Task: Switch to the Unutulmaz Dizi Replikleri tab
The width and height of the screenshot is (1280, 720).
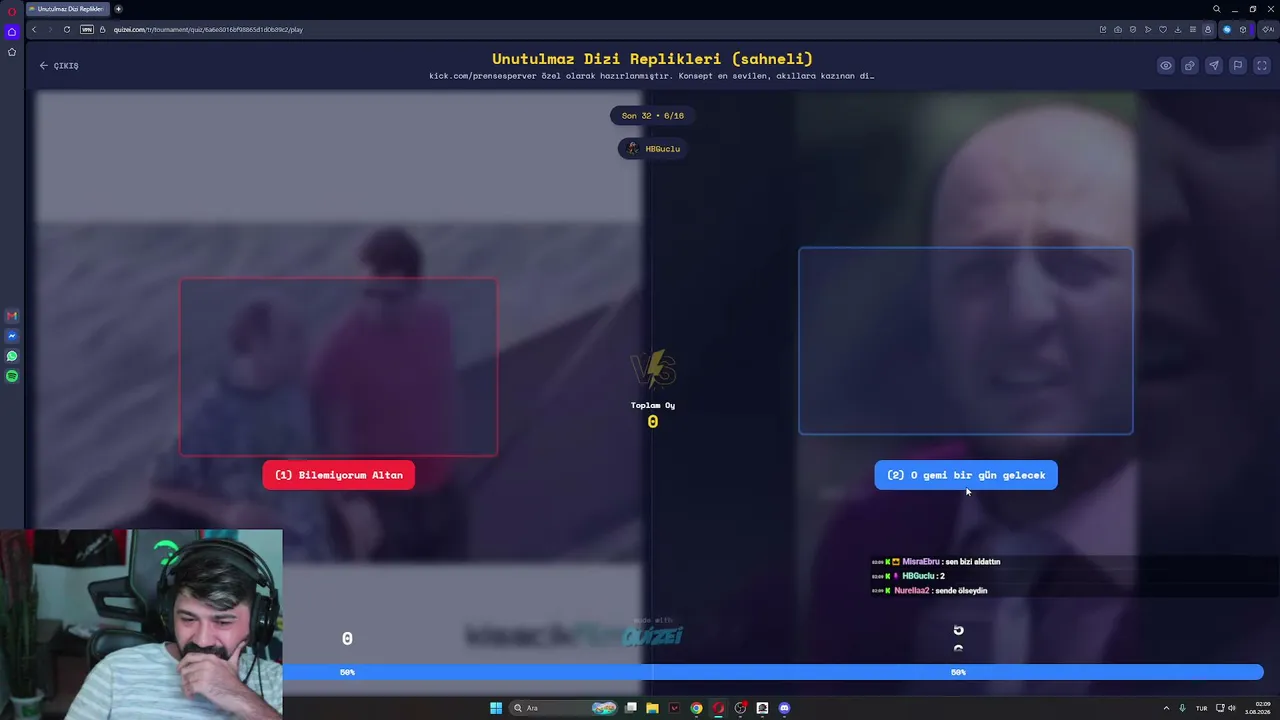Action: coord(68,9)
